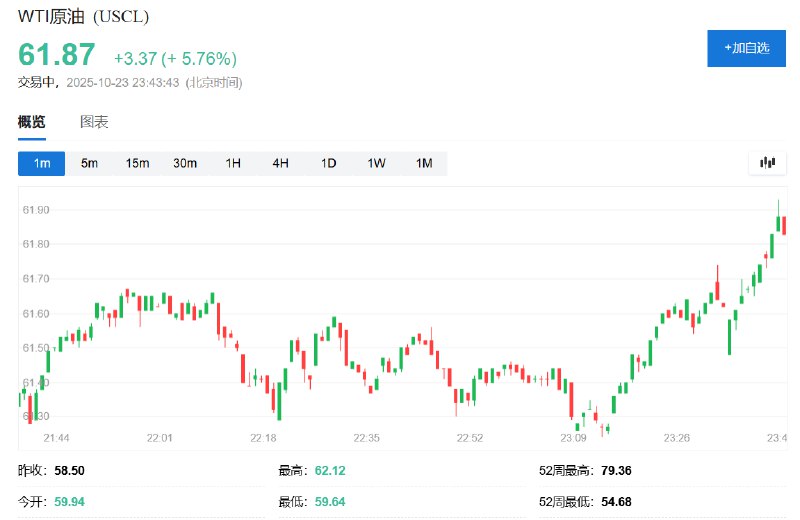Image resolution: width=800 pixels, height=520 pixels.
Task: Click the 52周最低 value 54.68
Action: click(x=616, y=502)
